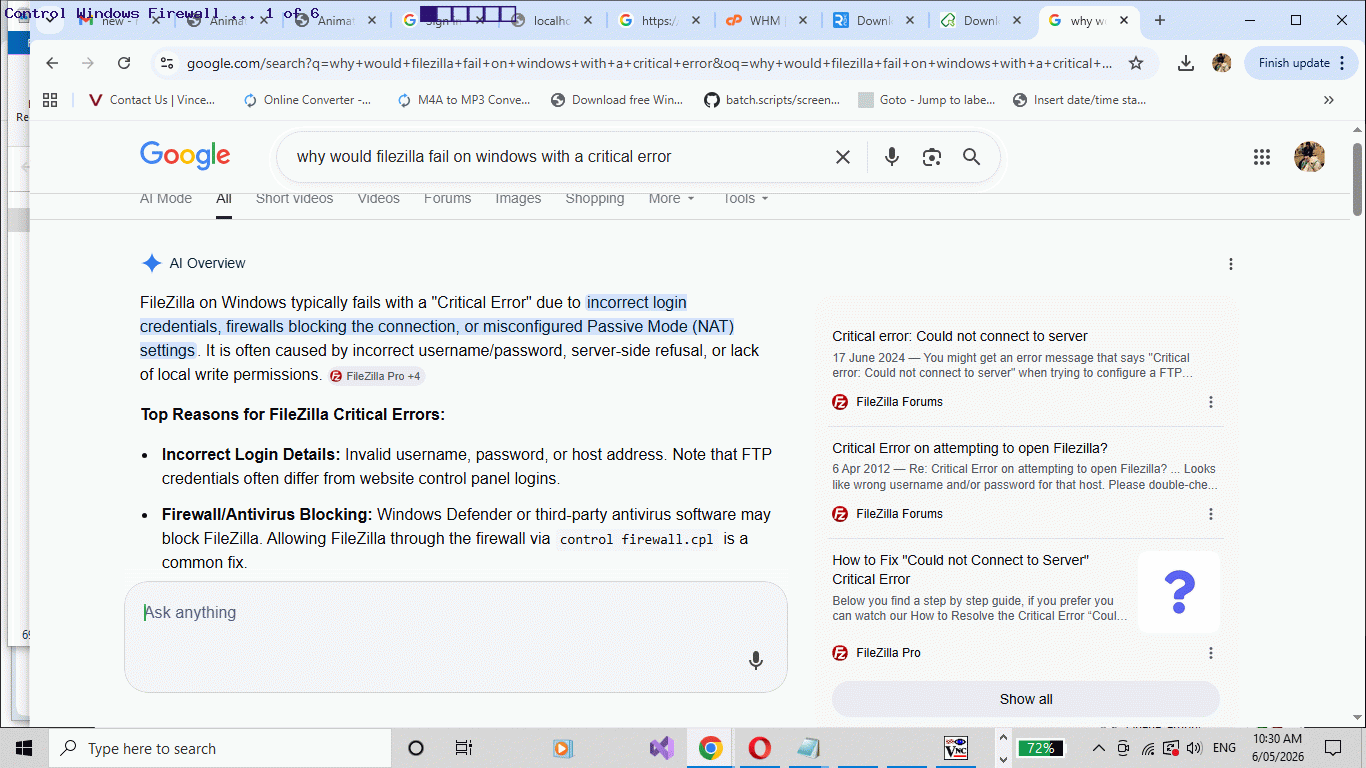Image resolution: width=1366 pixels, height=768 pixels.
Task: Search by image with Google Lens icon
Action: [x=932, y=157]
